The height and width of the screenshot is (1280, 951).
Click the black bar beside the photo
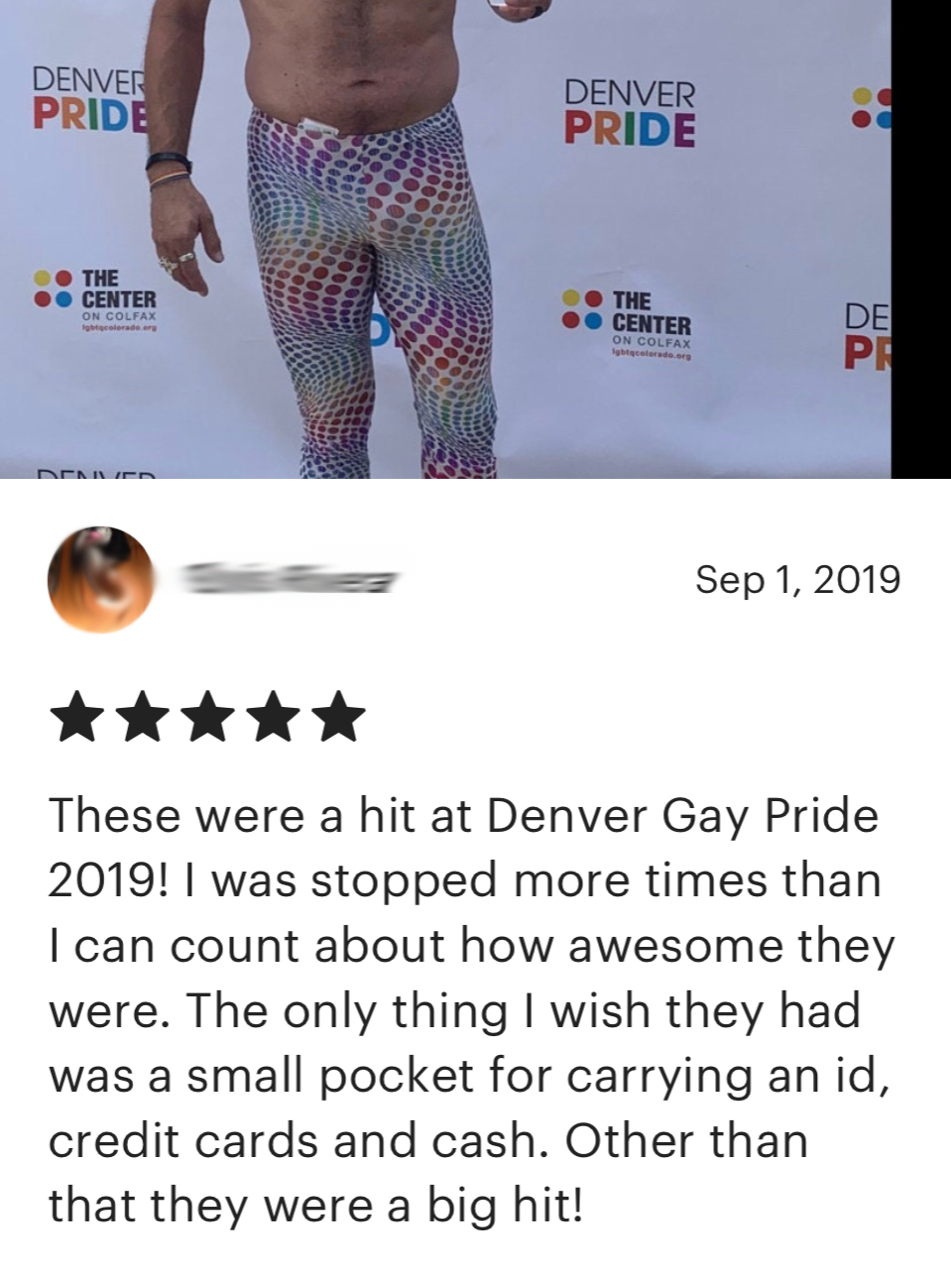point(921,239)
